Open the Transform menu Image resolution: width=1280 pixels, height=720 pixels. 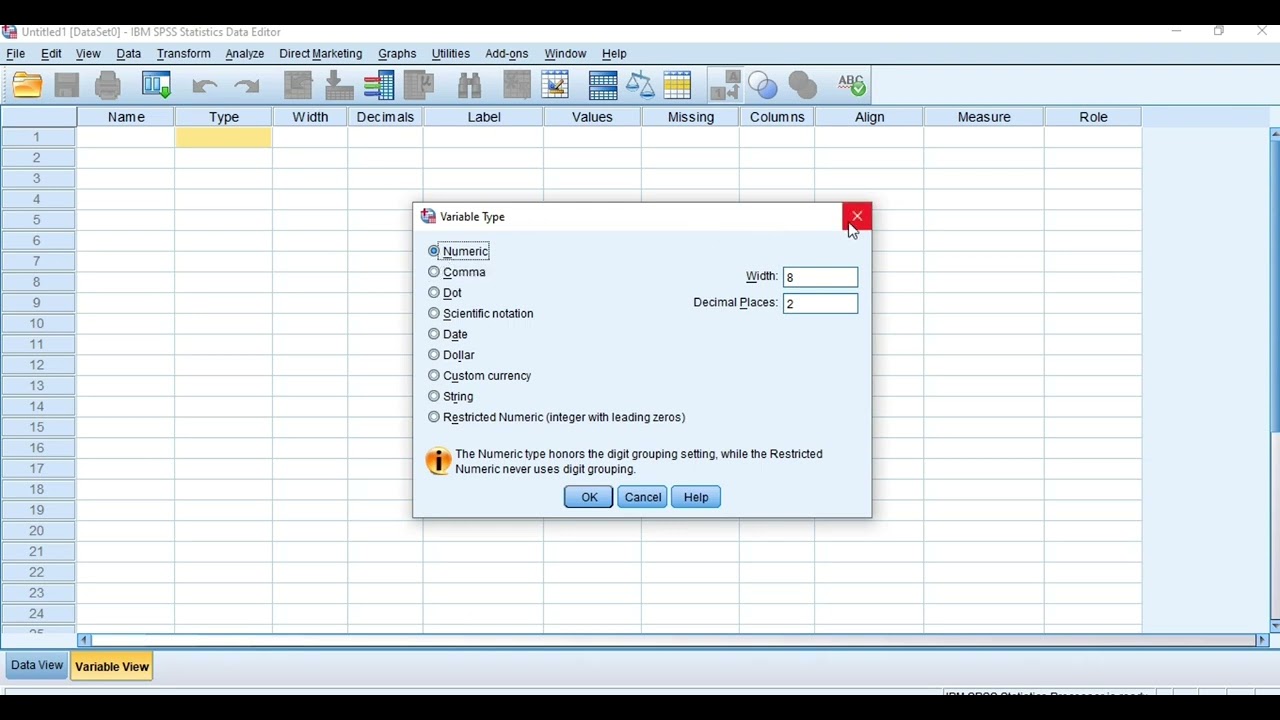pyautogui.click(x=184, y=54)
